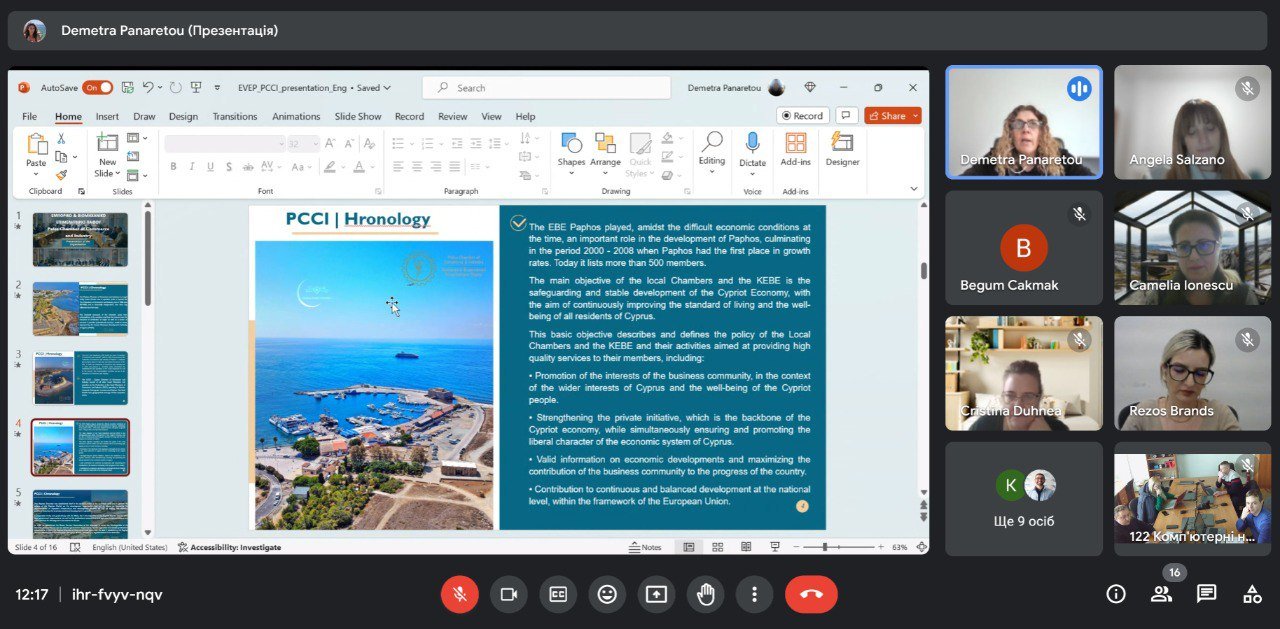Open the Review tab
Image resolution: width=1280 pixels, height=629 pixels.
(453, 116)
